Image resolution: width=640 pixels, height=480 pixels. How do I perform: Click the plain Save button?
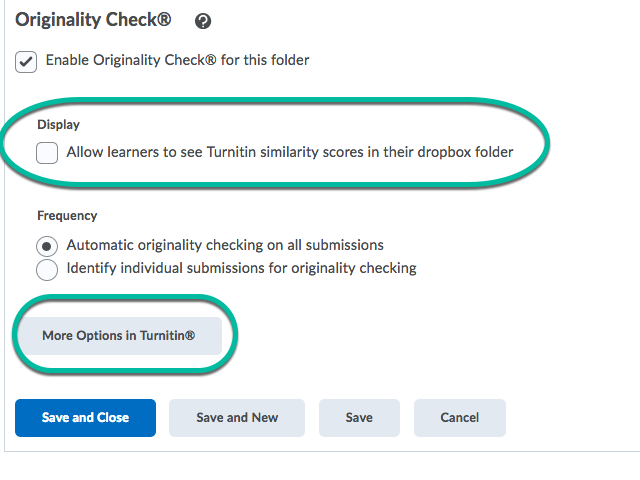(359, 418)
